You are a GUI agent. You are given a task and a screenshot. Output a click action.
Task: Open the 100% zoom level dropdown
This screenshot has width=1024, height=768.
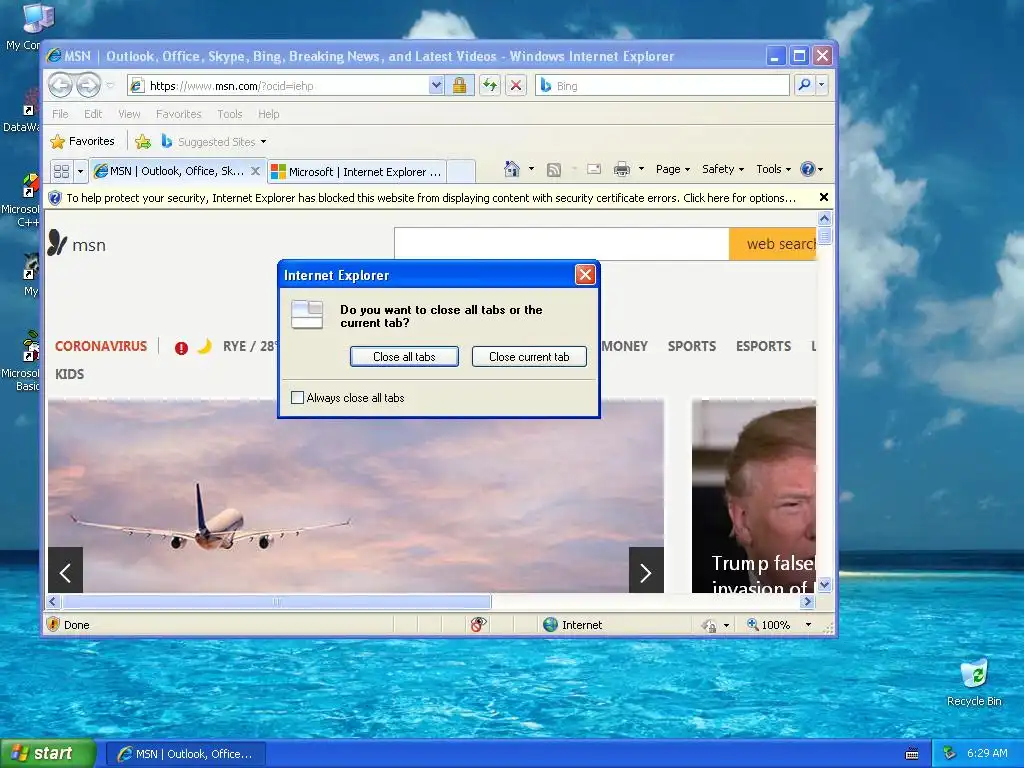pos(808,625)
